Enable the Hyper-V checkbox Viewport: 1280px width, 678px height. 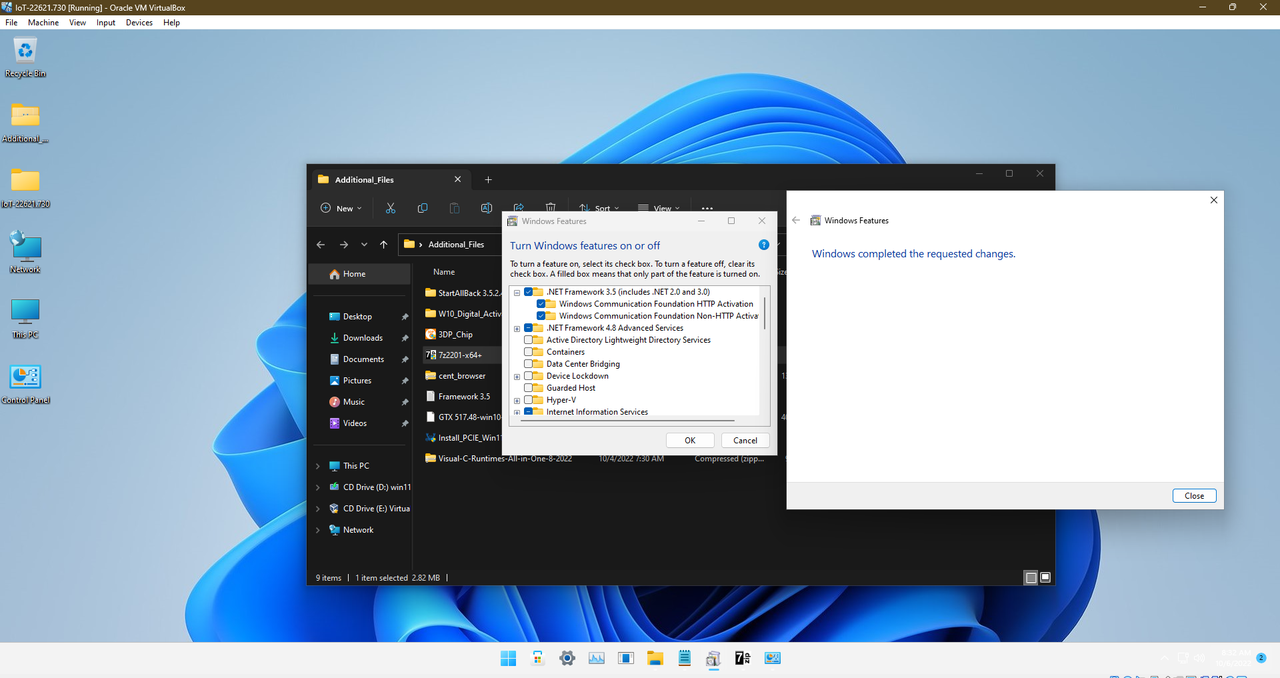(x=529, y=400)
